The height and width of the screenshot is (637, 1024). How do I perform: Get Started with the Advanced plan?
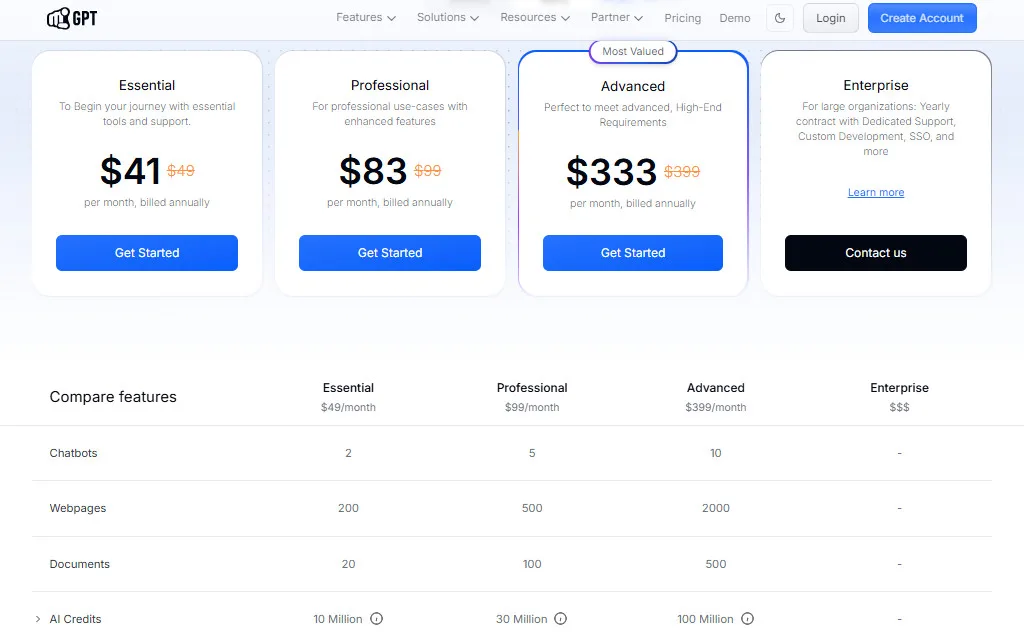pyautogui.click(x=632, y=253)
